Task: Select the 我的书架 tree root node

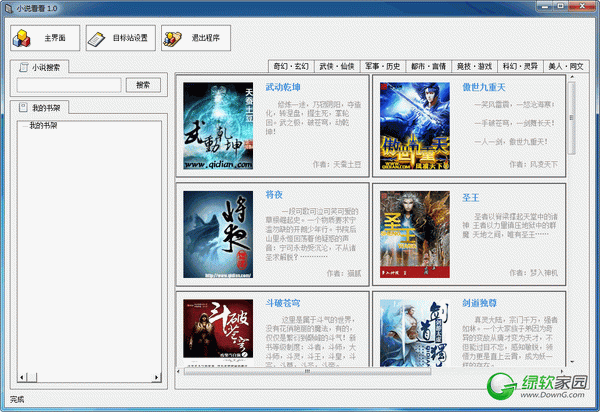Action: coord(43,125)
